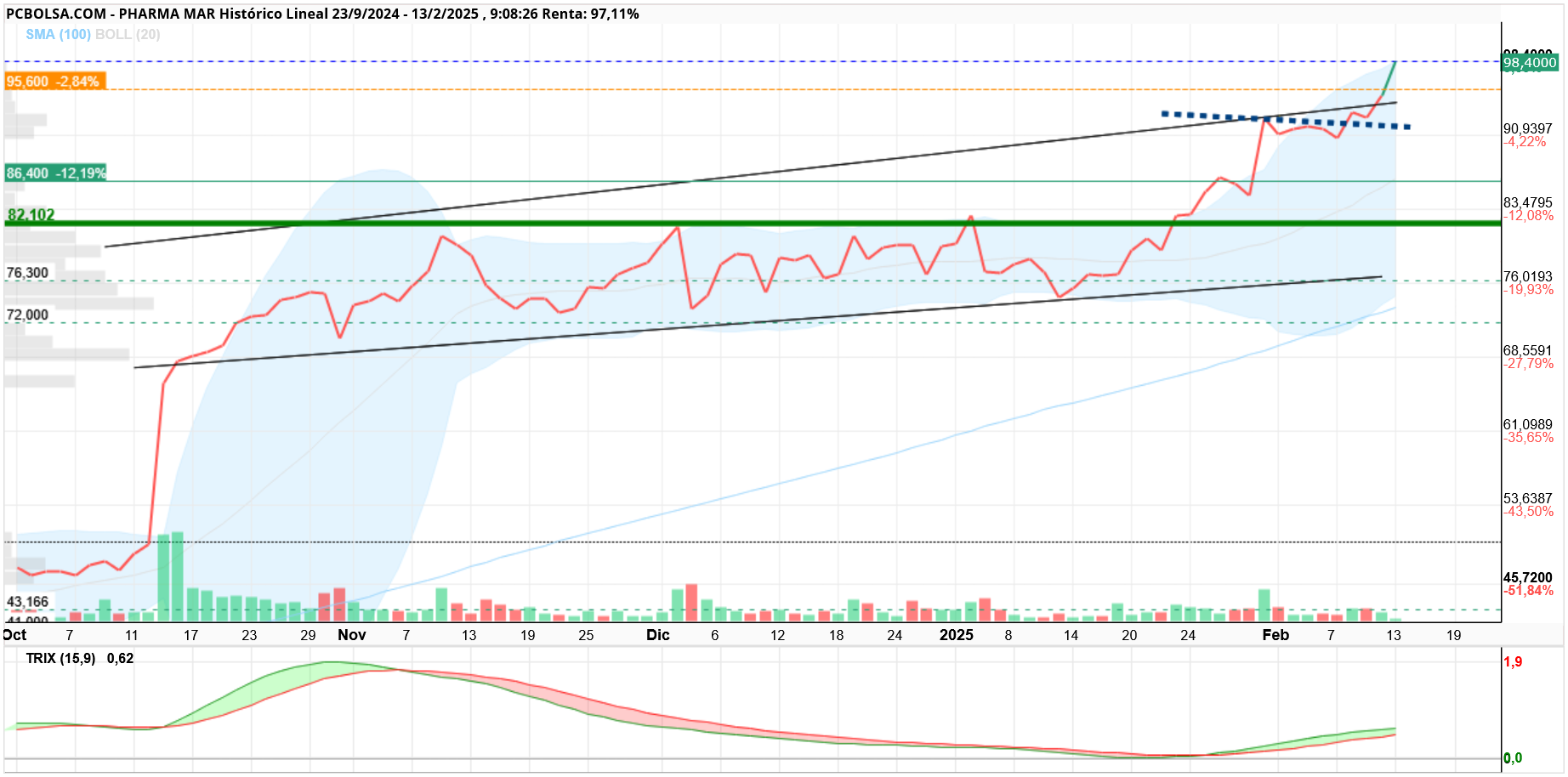Click the 90,9397 price axis label
1568x777 pixels.
(x=1528, y=128)
